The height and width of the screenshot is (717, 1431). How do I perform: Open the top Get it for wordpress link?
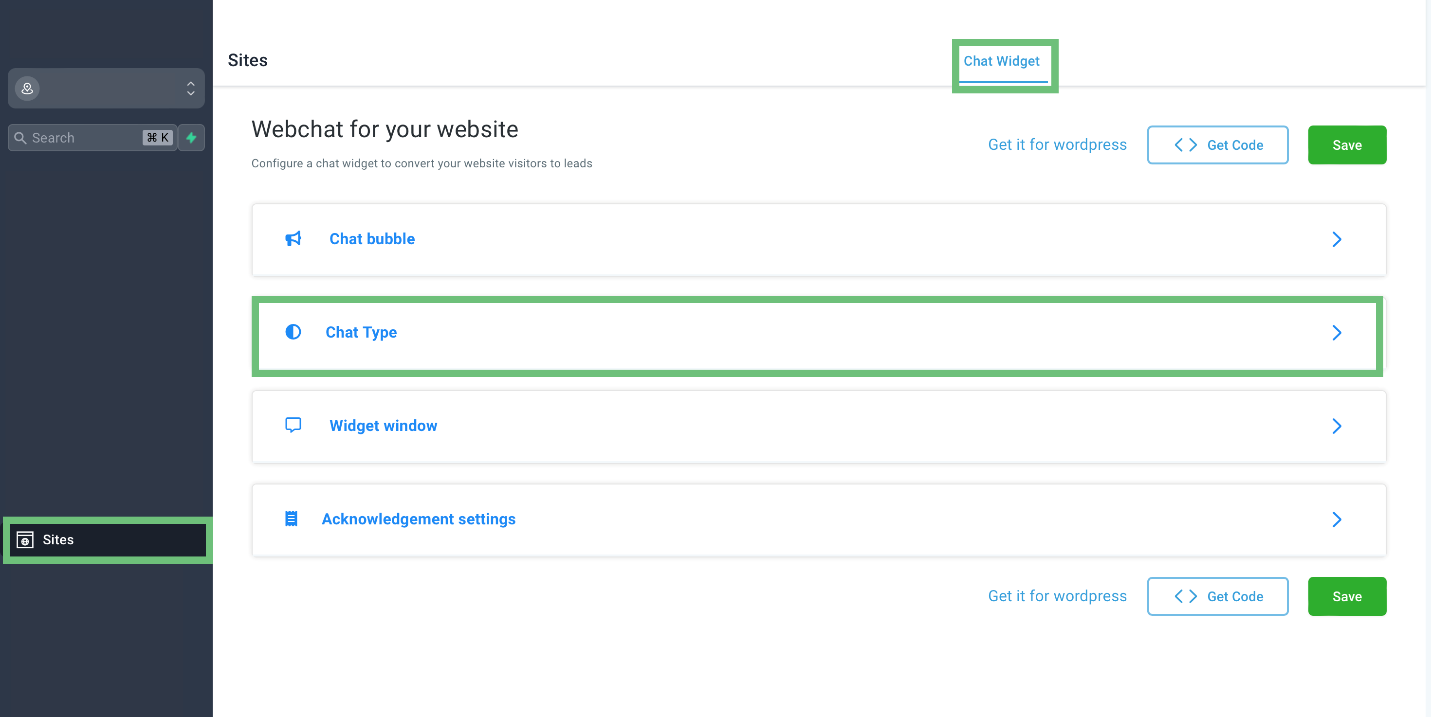pyautogui.click(x=1057, y=145)
